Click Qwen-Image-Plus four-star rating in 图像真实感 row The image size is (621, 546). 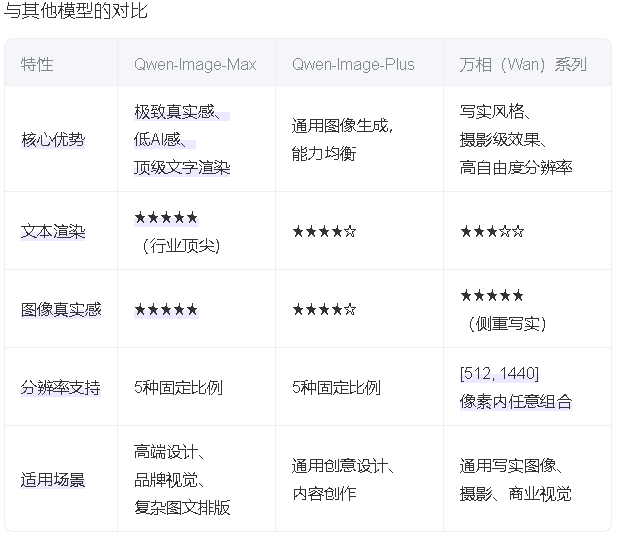tap(324, 309)
